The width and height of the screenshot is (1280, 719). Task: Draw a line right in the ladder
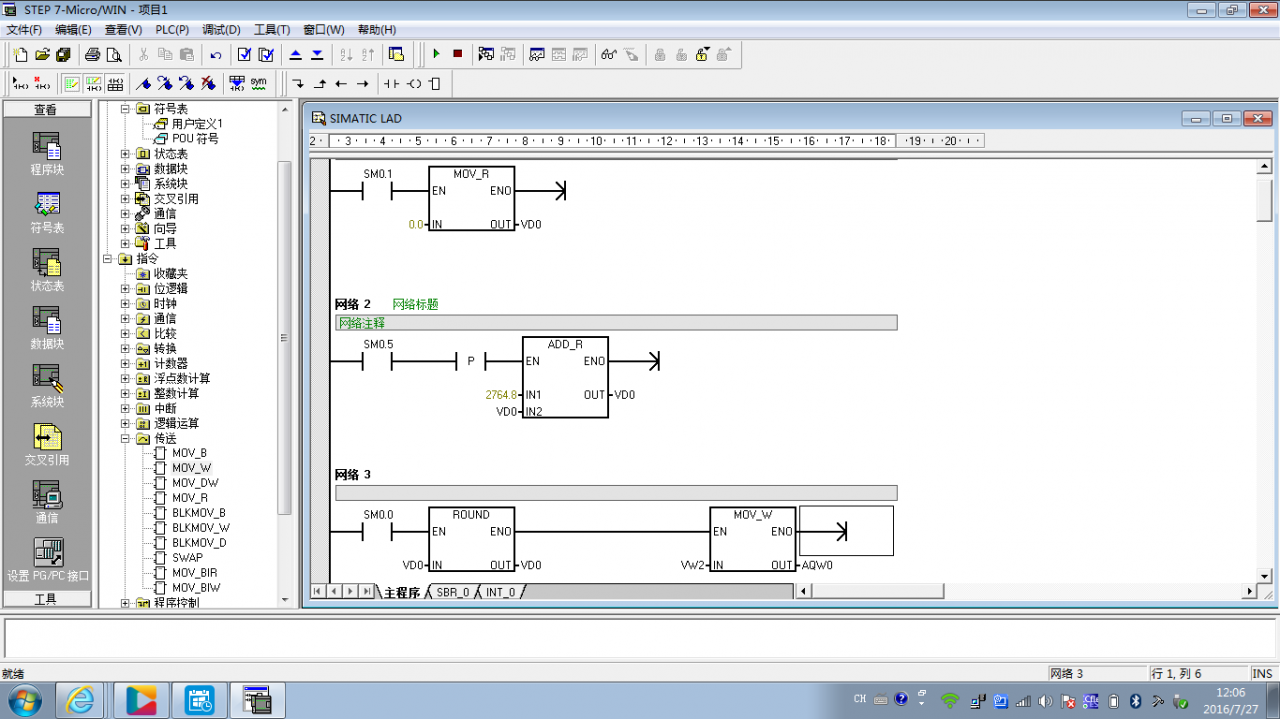tap(363, 83)
